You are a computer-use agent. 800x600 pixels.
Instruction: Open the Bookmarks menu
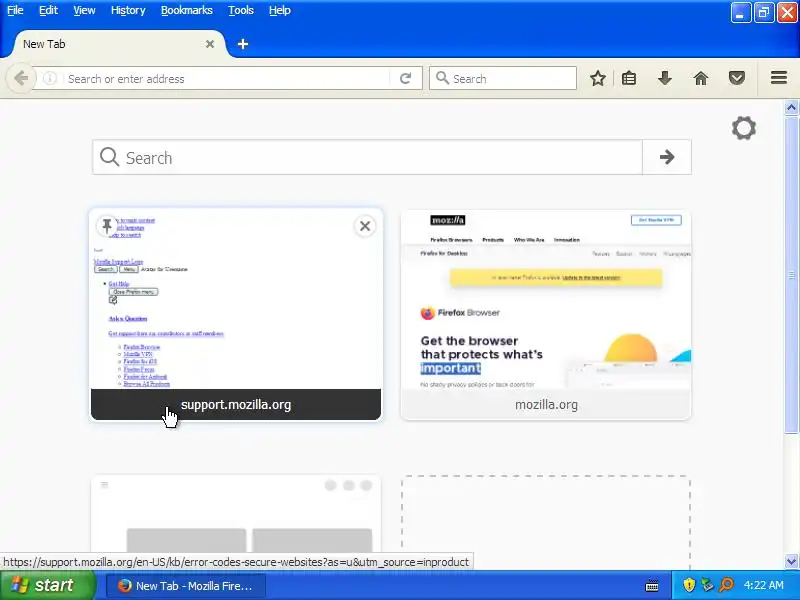click(187, 10)
